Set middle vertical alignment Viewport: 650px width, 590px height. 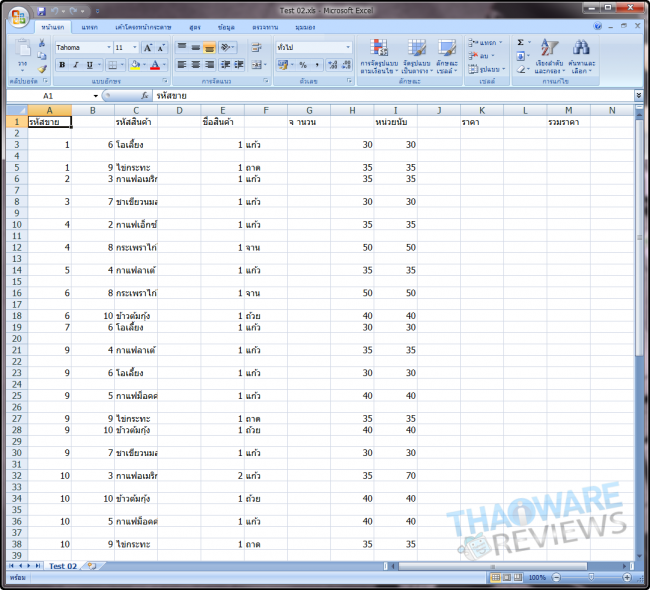click(196, 47)
